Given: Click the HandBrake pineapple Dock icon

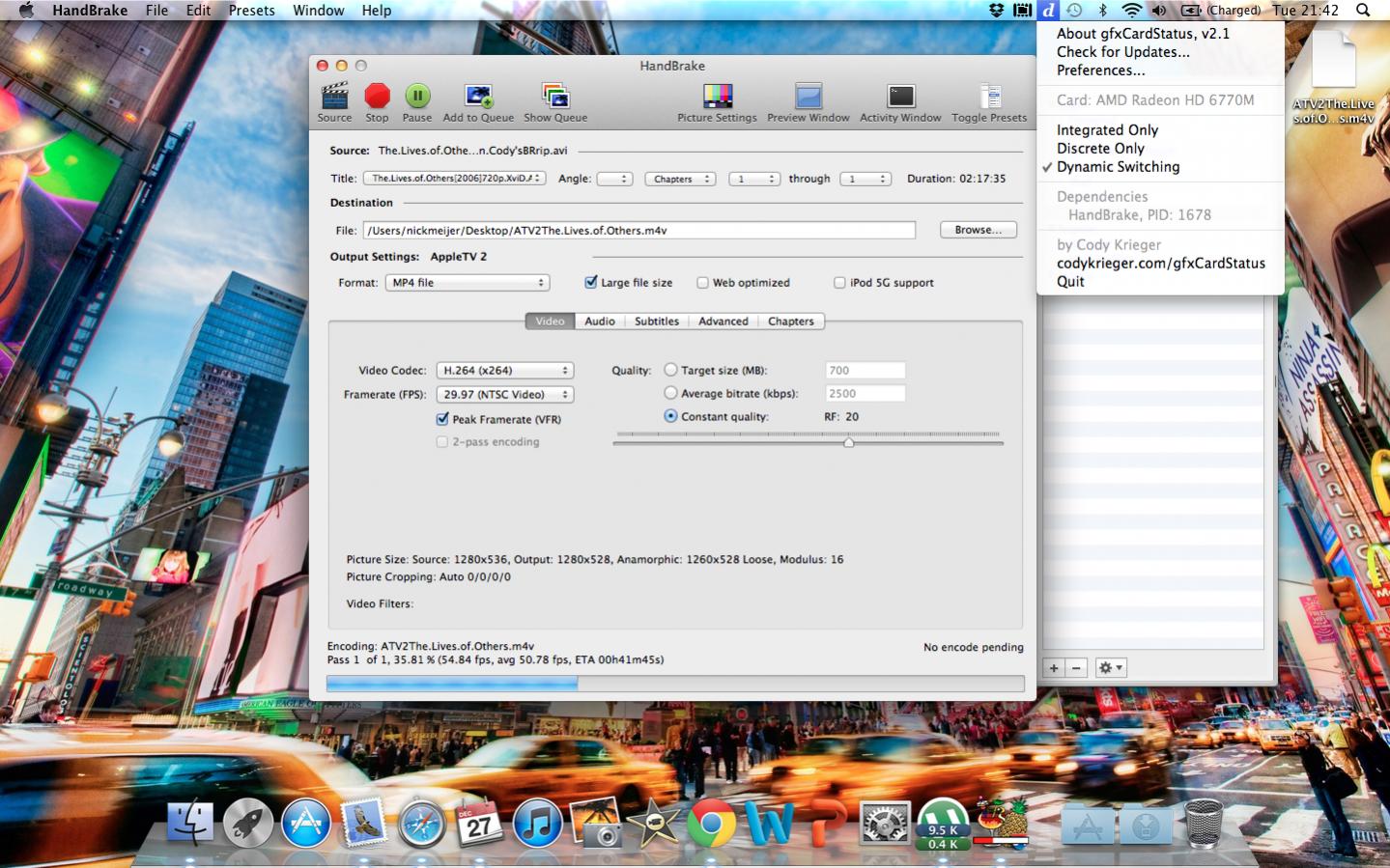Looking at the screenshot, I should click(1001, 822).
